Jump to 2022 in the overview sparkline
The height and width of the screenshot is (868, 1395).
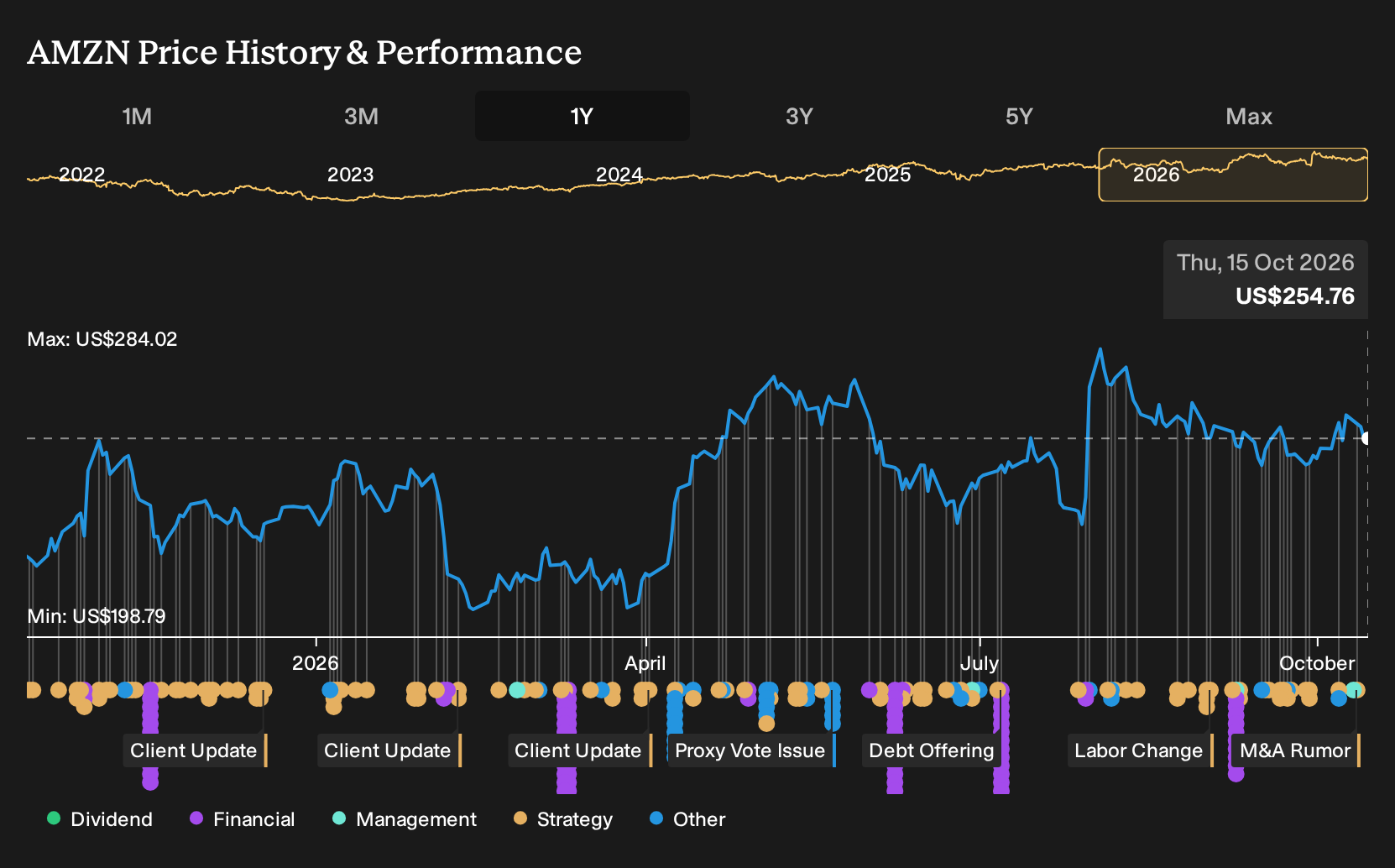81,175
